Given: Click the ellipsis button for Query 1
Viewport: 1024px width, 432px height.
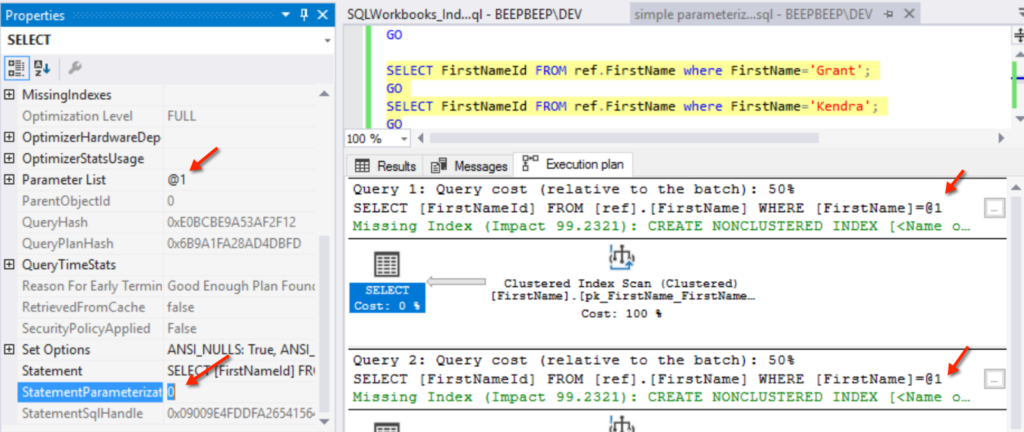Looking at the screenshot, I should [x=992, y=208].
